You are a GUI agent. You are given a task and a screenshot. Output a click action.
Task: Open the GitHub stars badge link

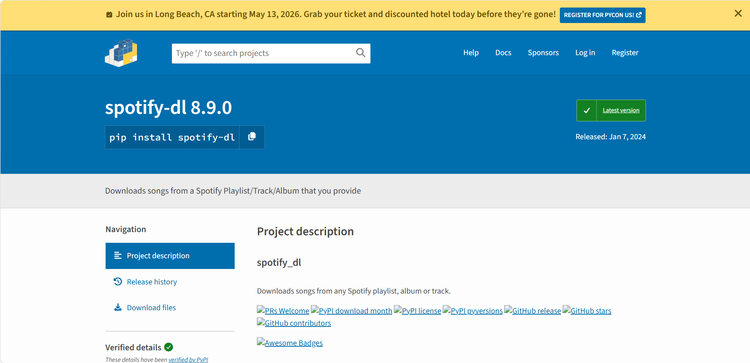587,311
